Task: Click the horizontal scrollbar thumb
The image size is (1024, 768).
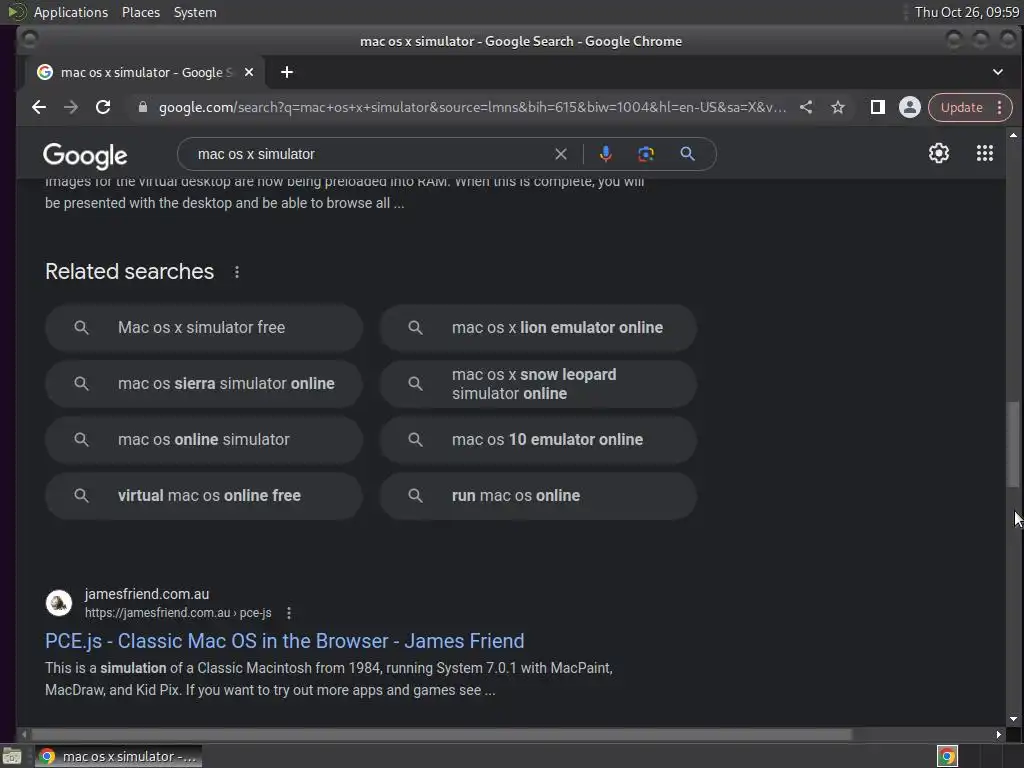Action: [x=441, y=735]
